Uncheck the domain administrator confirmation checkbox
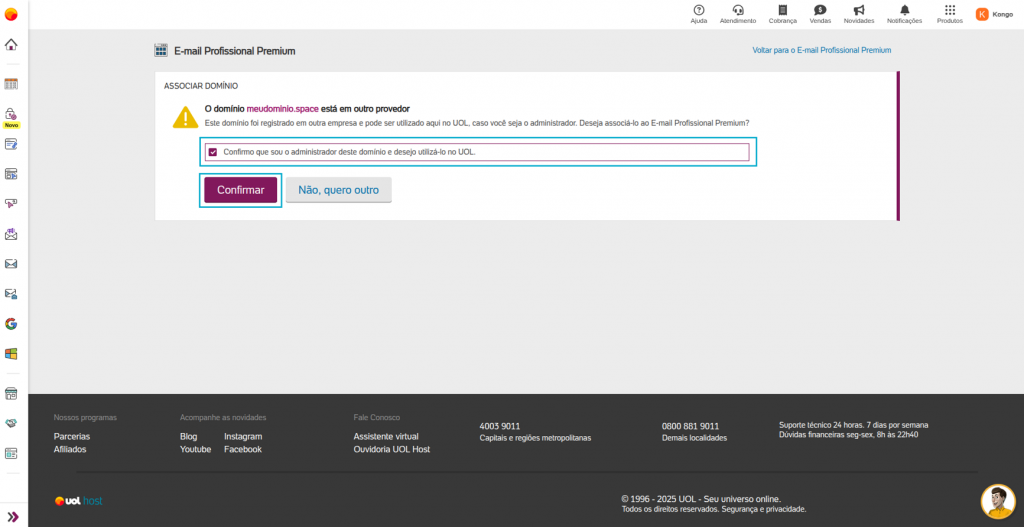 (x=212, y=152)
